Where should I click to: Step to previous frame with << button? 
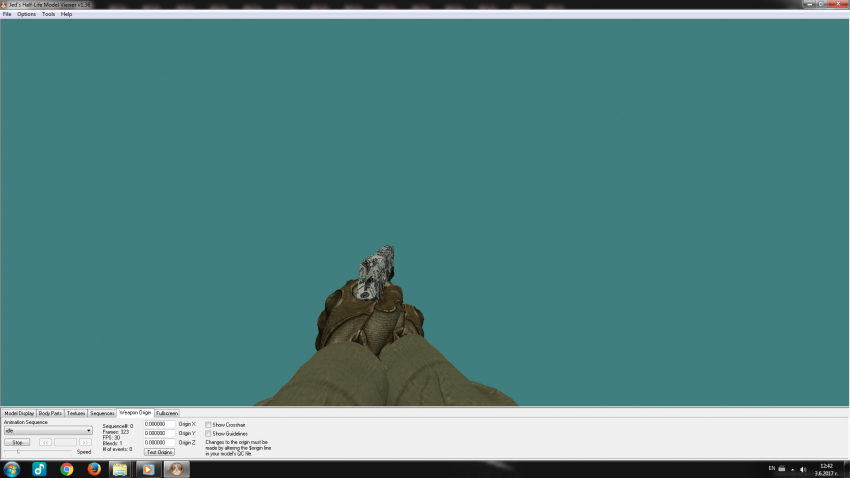[x=46, y=442]
